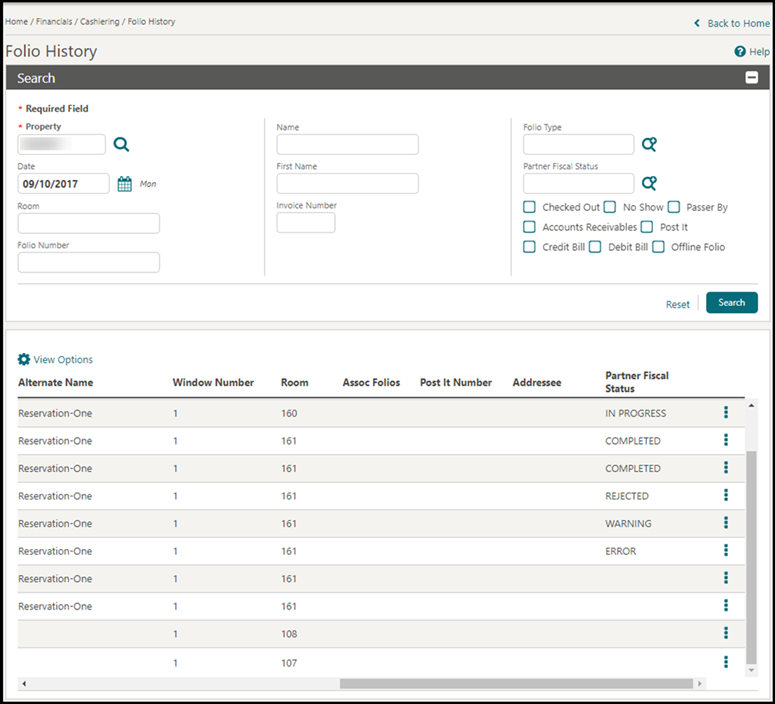Click the Reset link
The width and height of the screenshot is (775, 704).
tap(677, 305)
